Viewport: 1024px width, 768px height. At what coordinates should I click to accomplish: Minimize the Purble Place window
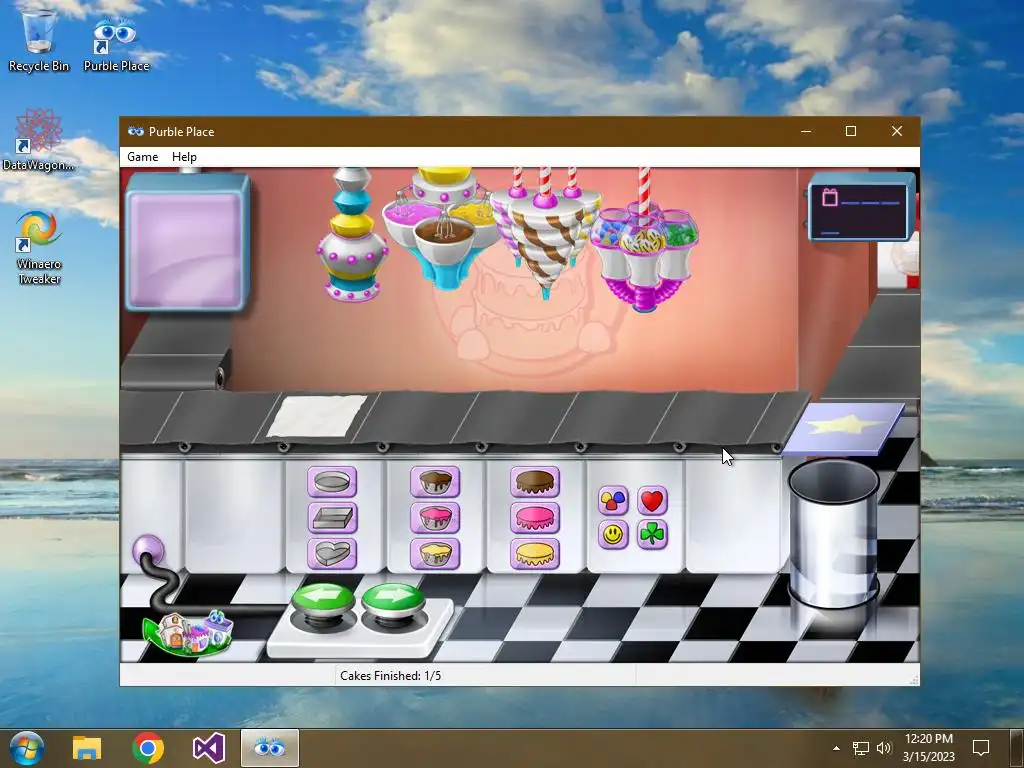coord(806,131)
